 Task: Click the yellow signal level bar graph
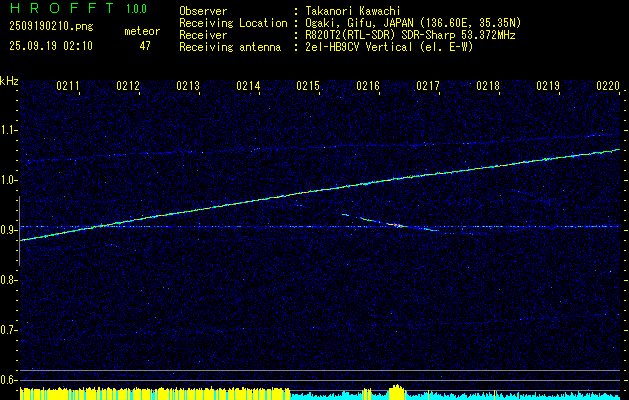[155, 393]
